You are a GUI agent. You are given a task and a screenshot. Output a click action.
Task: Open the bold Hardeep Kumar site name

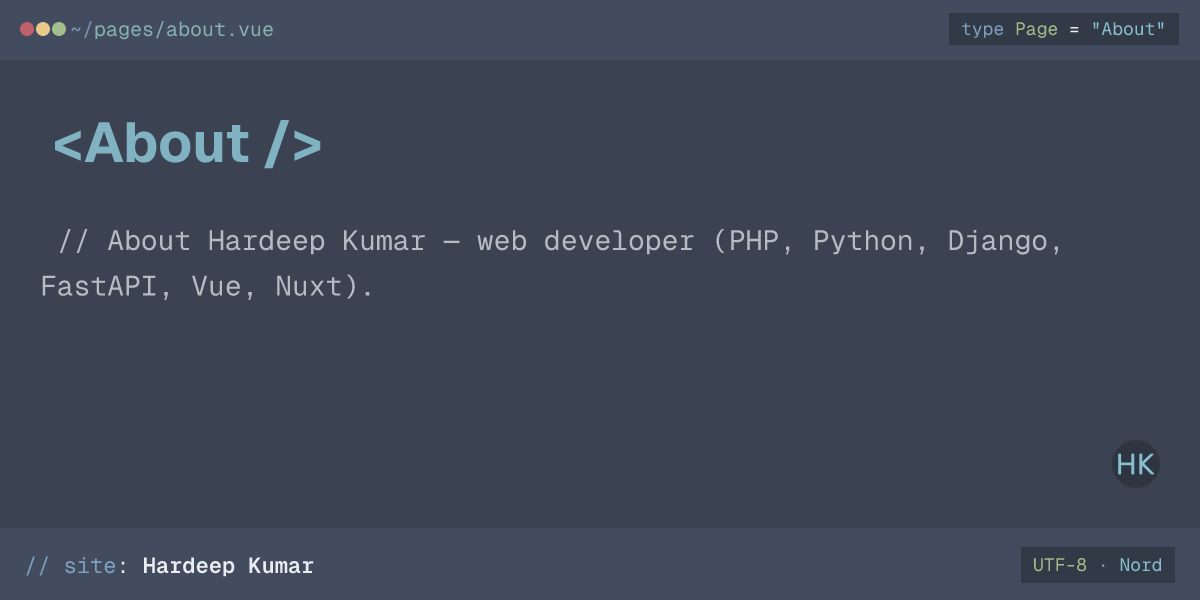click(x=228, y=566)
